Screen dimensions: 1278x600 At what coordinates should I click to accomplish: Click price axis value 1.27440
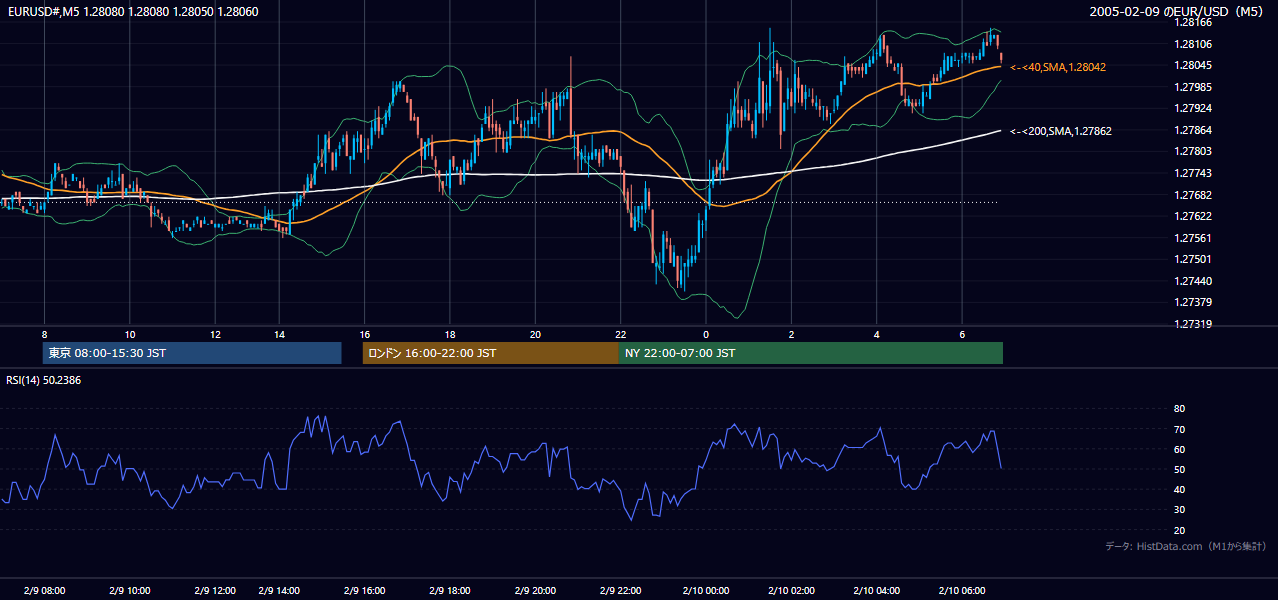[1192, 281]
